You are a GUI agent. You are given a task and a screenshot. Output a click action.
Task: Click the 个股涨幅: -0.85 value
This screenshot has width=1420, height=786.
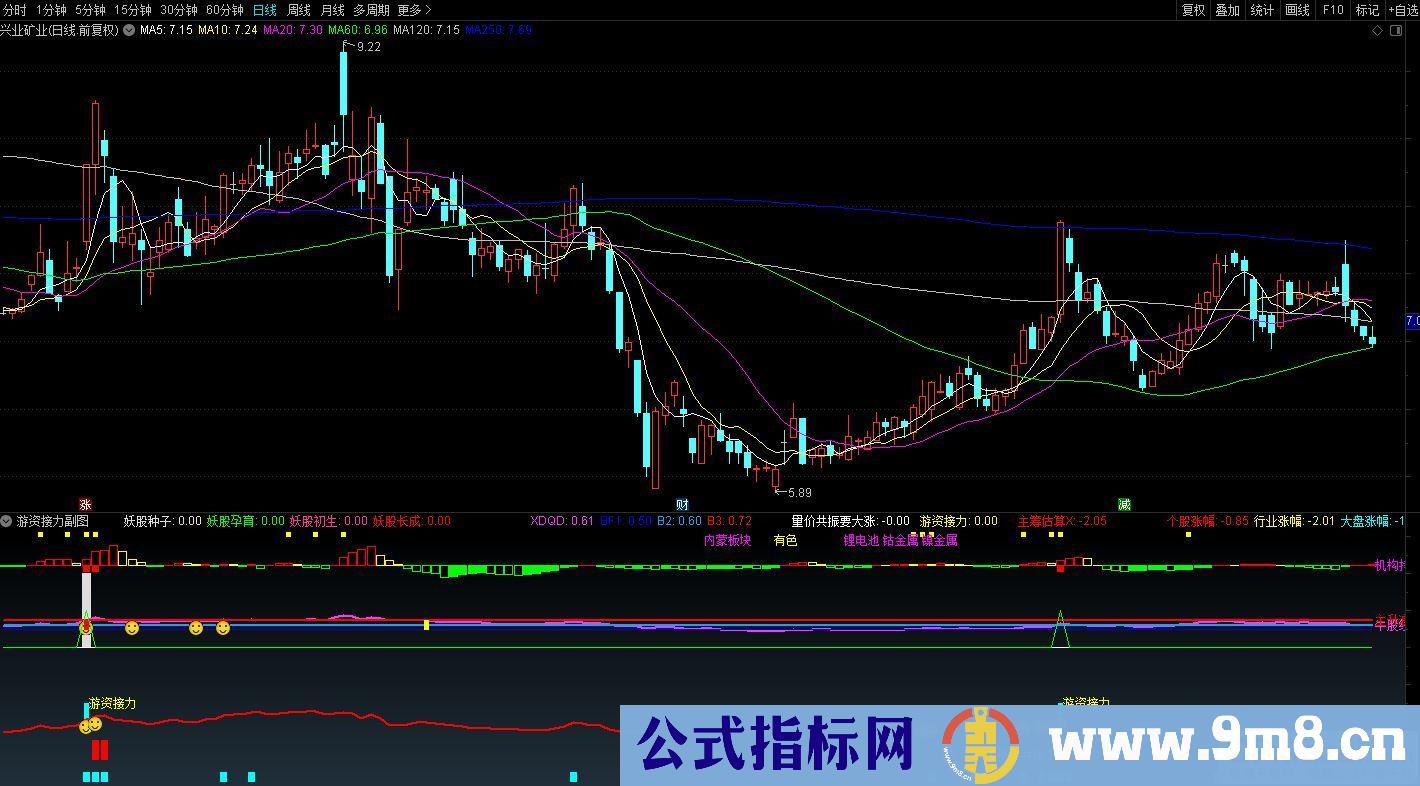point(1207,521)
